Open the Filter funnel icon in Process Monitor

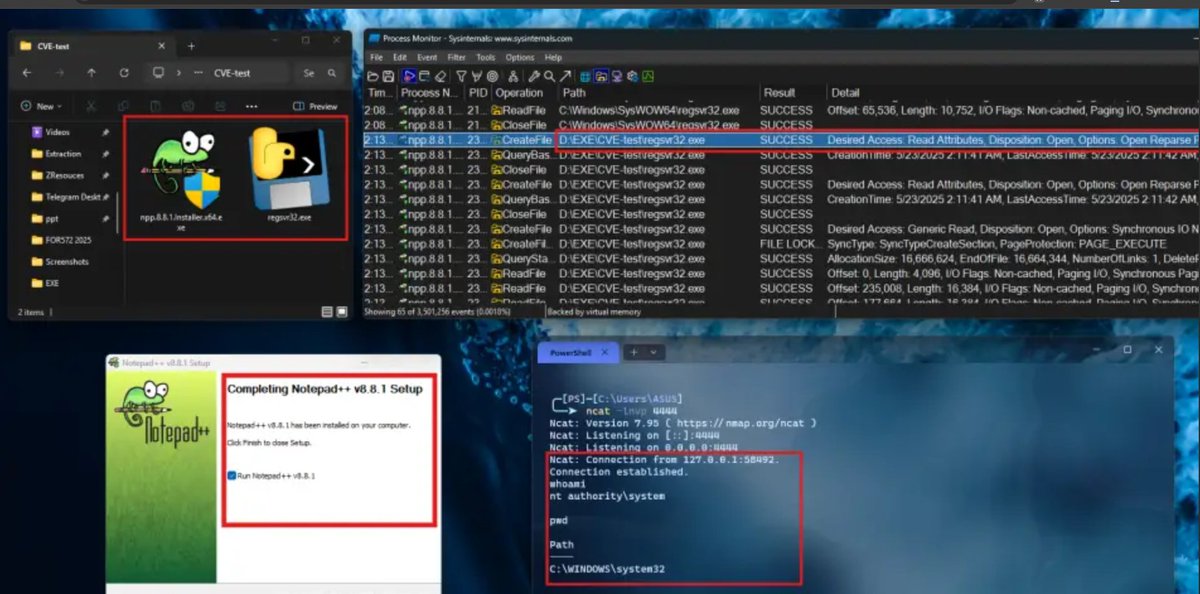pyautogui.click(x=461, y=76)
